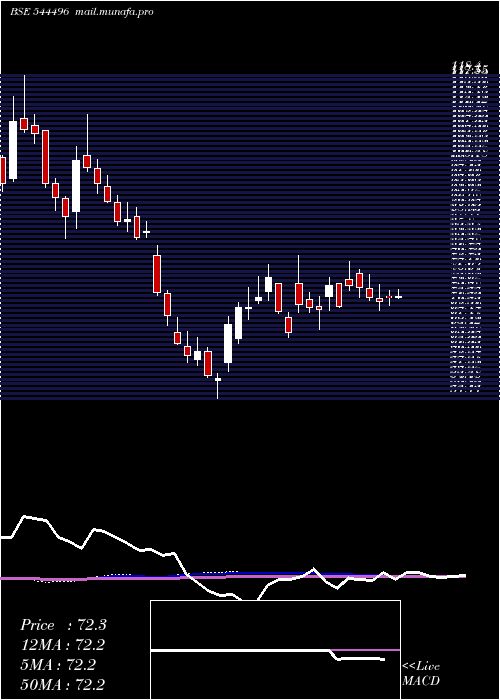Click the 'mail.munafa.pro' label
This screenshot has width=500, height=700.
click(113, 12)
